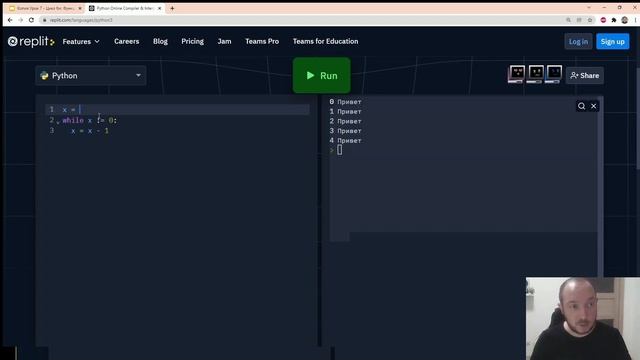Clear the console with the X icon

(593, 106)
